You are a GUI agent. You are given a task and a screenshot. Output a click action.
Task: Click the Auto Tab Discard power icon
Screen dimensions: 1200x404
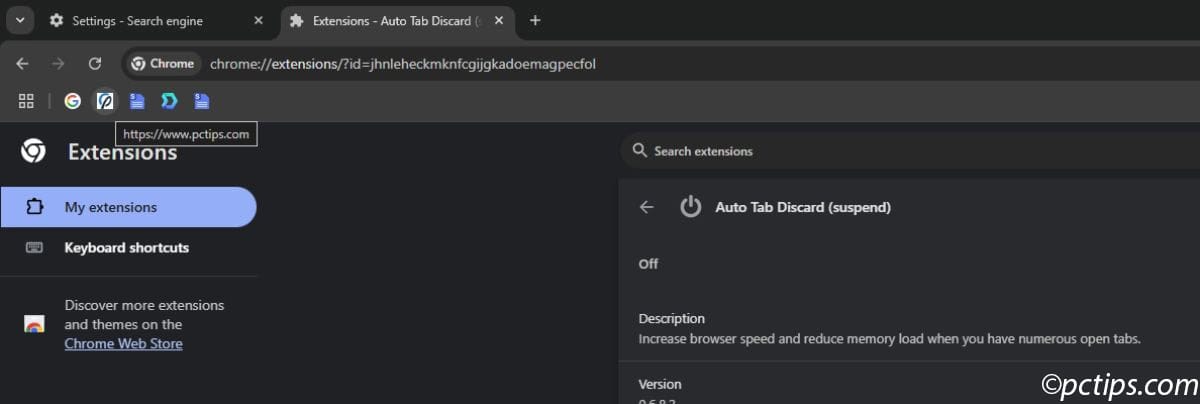[x=690, y=207]
